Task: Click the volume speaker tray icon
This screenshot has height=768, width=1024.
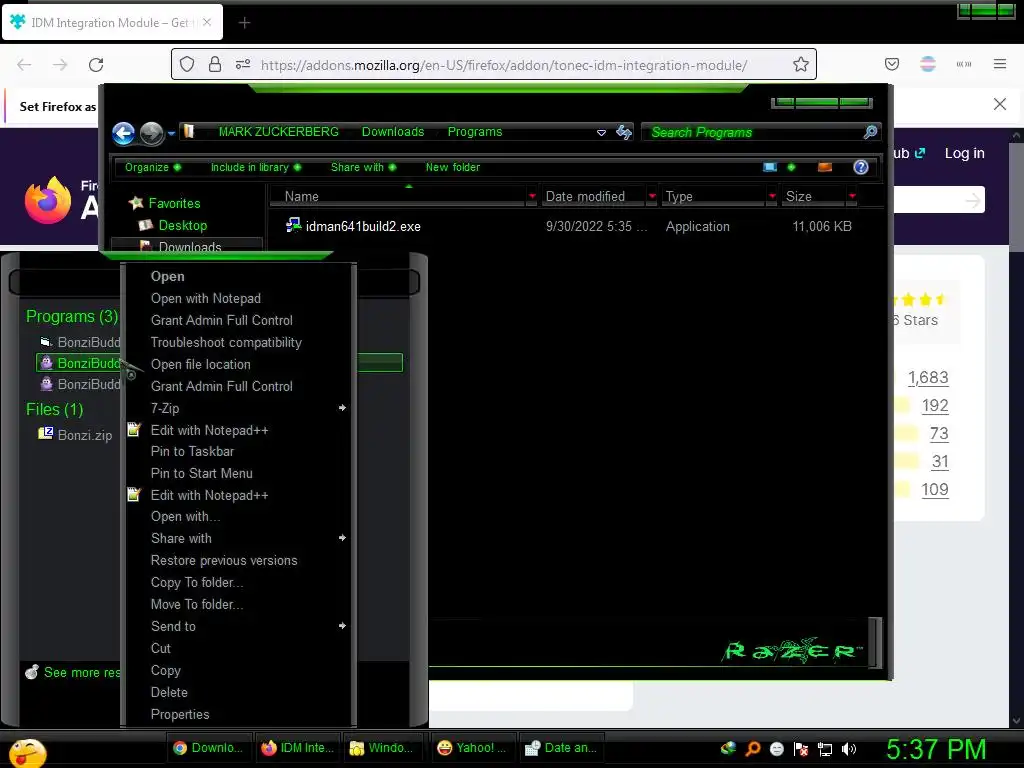Action: 849,749
